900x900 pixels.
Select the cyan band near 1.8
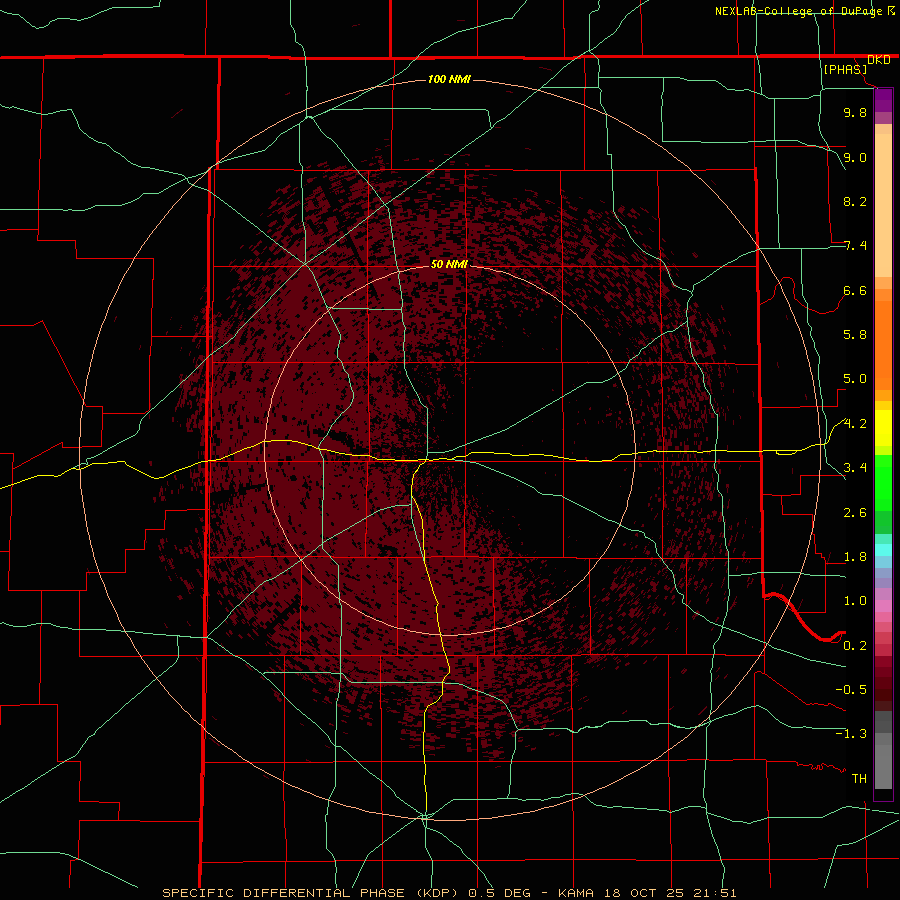click(x=883, y=550)
